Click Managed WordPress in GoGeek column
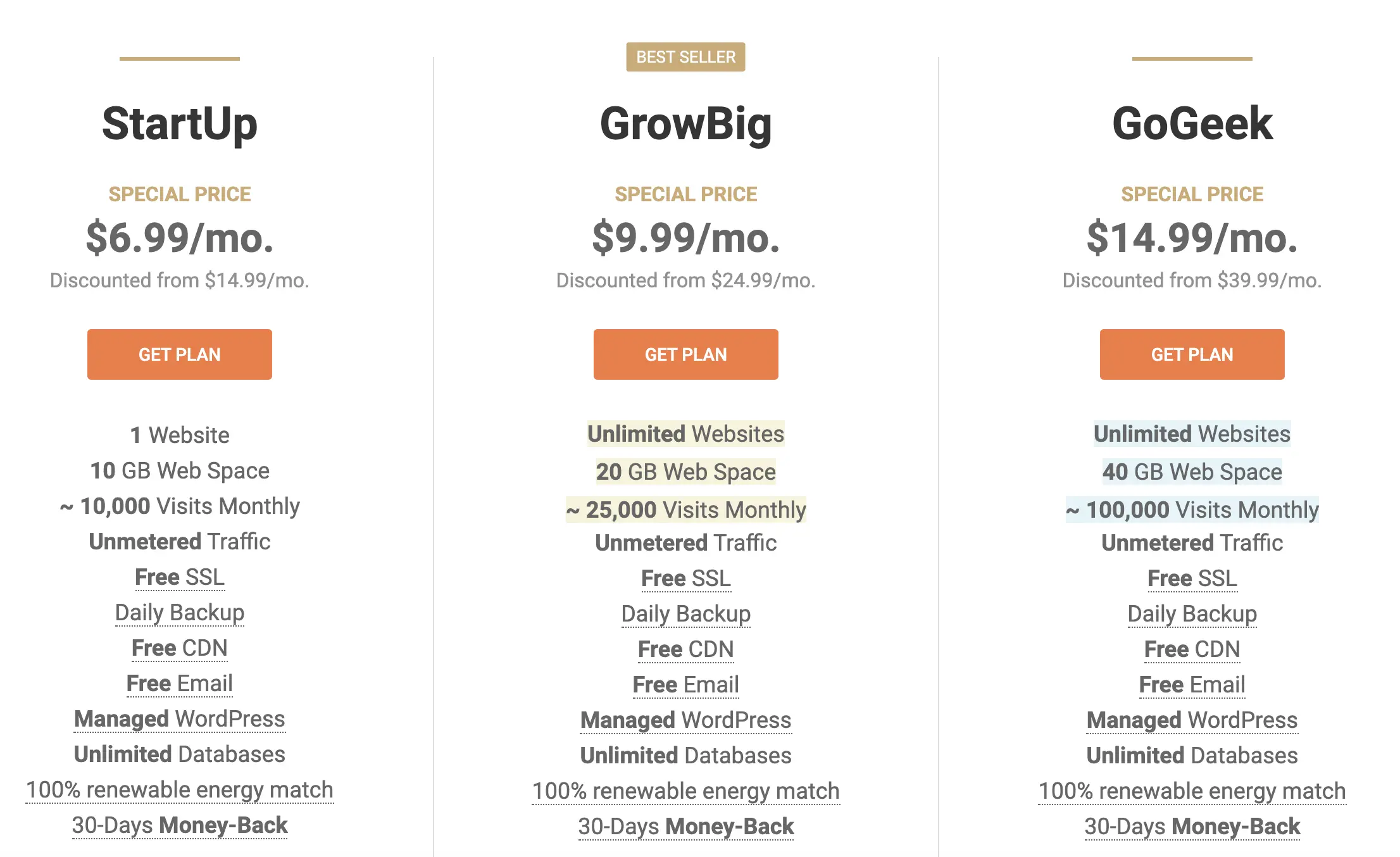This screenshot has width=1400, height=857. (1192, 720)
